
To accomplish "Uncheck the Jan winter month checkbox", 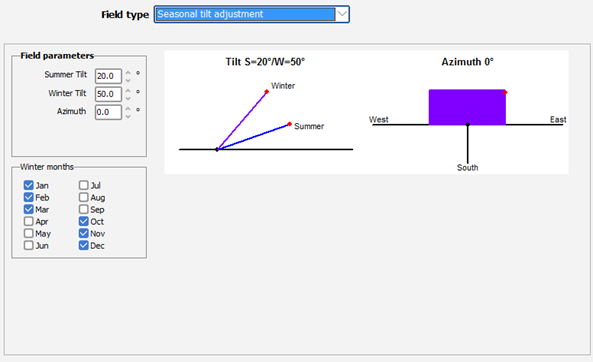I will pos(28,185).
